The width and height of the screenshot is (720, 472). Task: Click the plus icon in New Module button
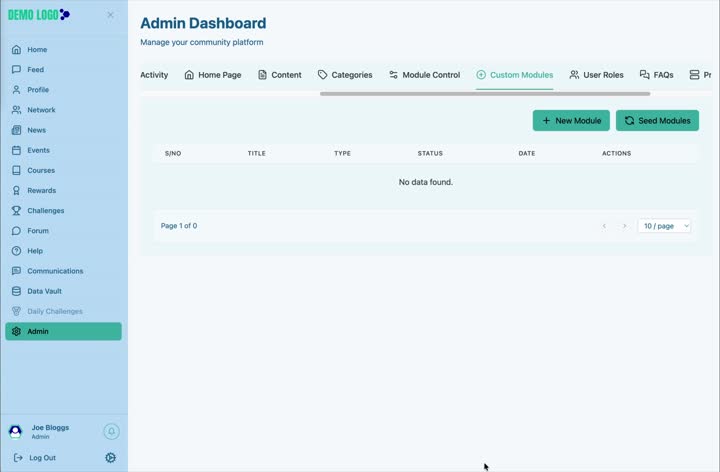[546, 121]
